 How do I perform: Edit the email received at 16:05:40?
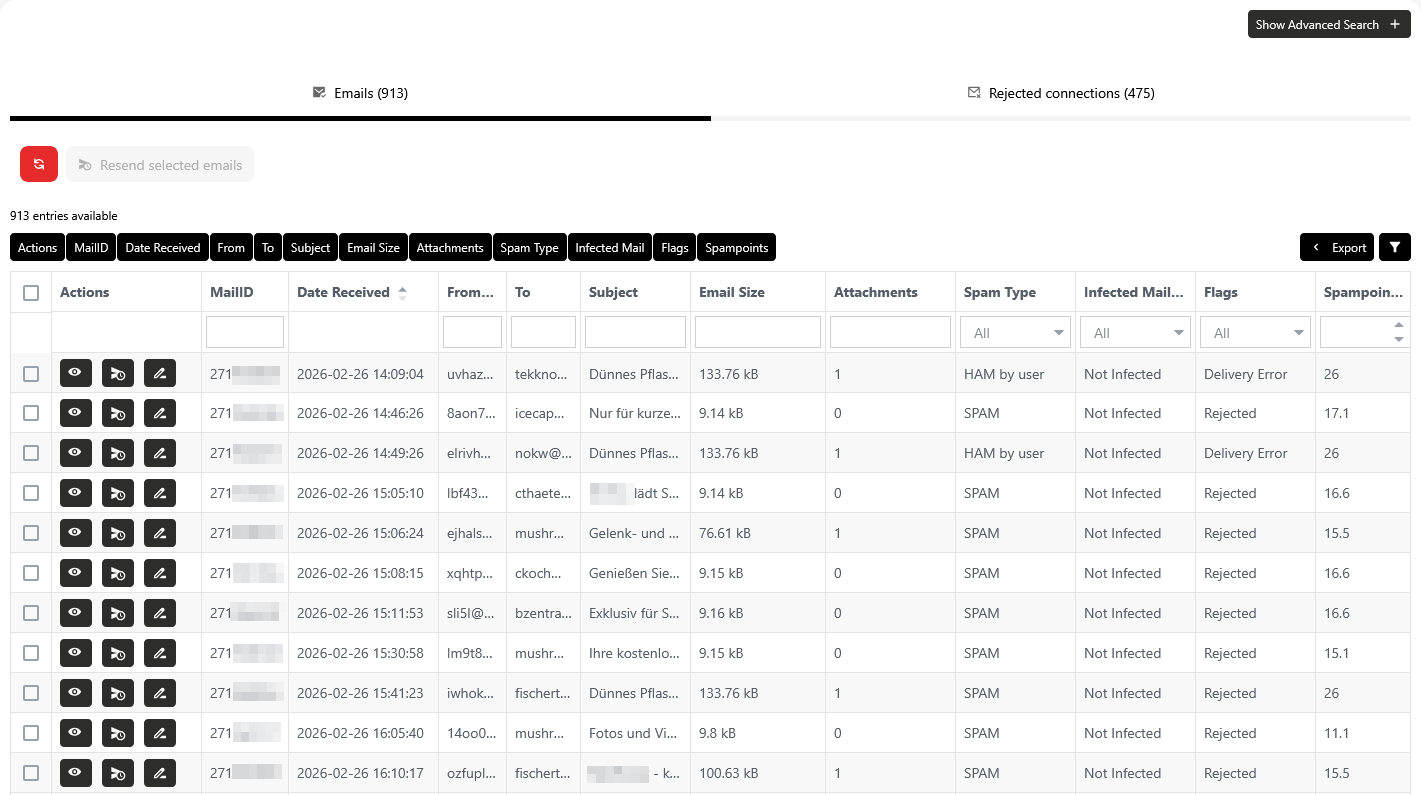(x=160, y=733)
